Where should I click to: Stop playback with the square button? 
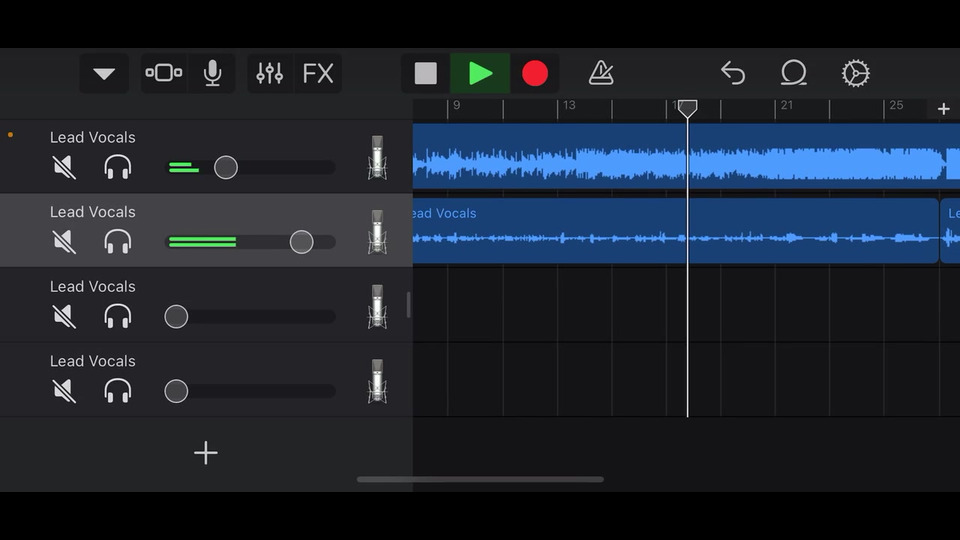pos(426,73)
